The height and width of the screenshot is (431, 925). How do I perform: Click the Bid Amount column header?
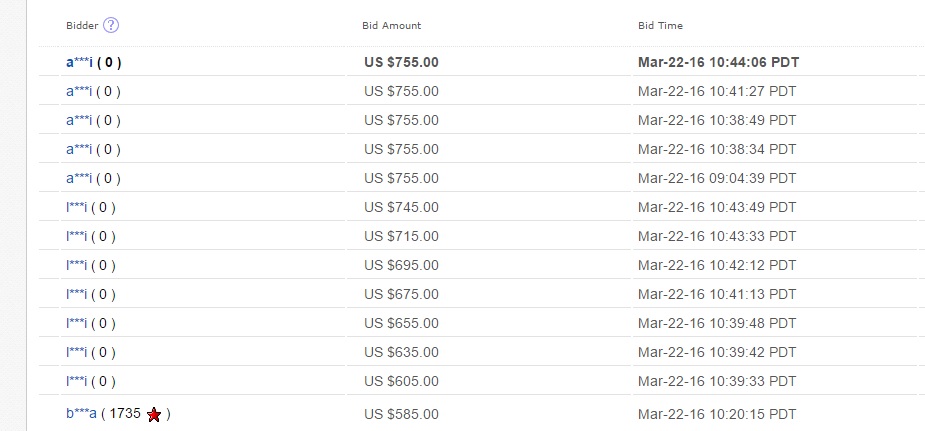[392, 25]
